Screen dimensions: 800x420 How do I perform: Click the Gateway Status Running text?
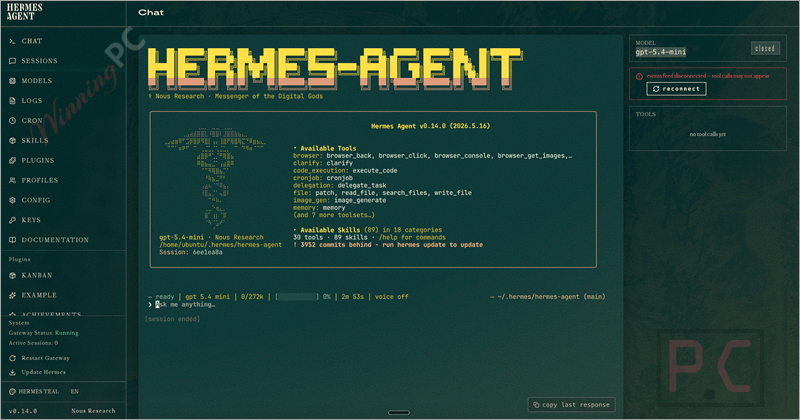43,333
